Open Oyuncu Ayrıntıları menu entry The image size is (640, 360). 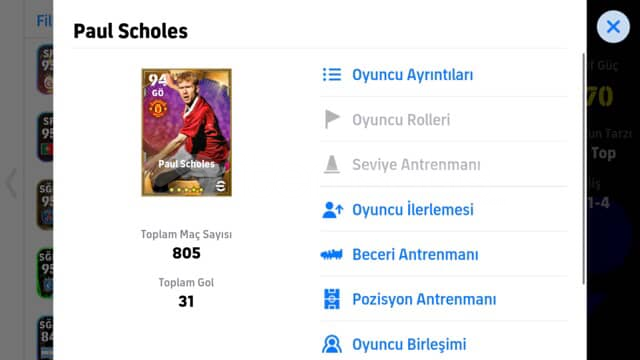coord(444,75)
